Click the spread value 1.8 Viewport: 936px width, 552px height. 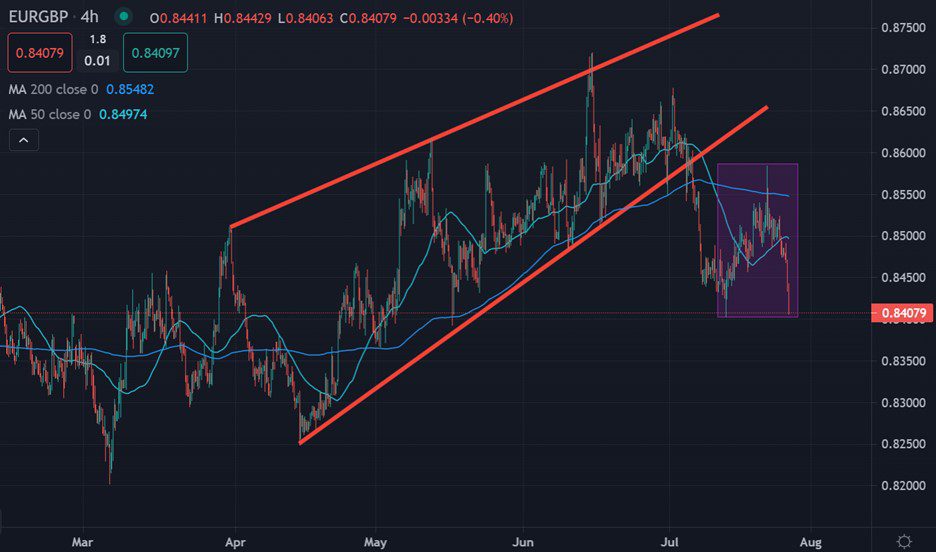[x=98, y=39]
